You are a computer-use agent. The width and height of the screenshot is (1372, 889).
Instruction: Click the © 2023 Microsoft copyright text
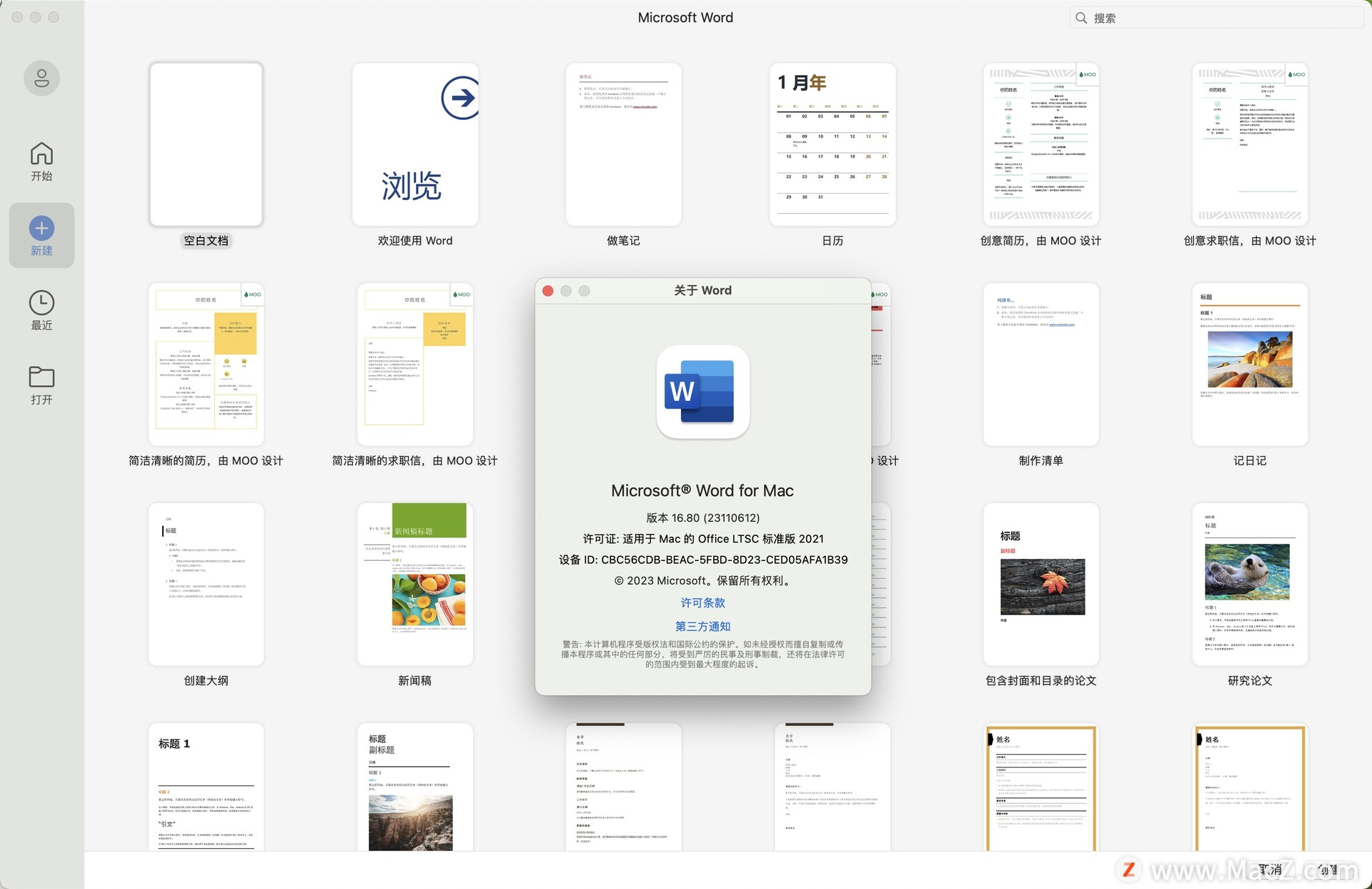(x=703, y=581)
